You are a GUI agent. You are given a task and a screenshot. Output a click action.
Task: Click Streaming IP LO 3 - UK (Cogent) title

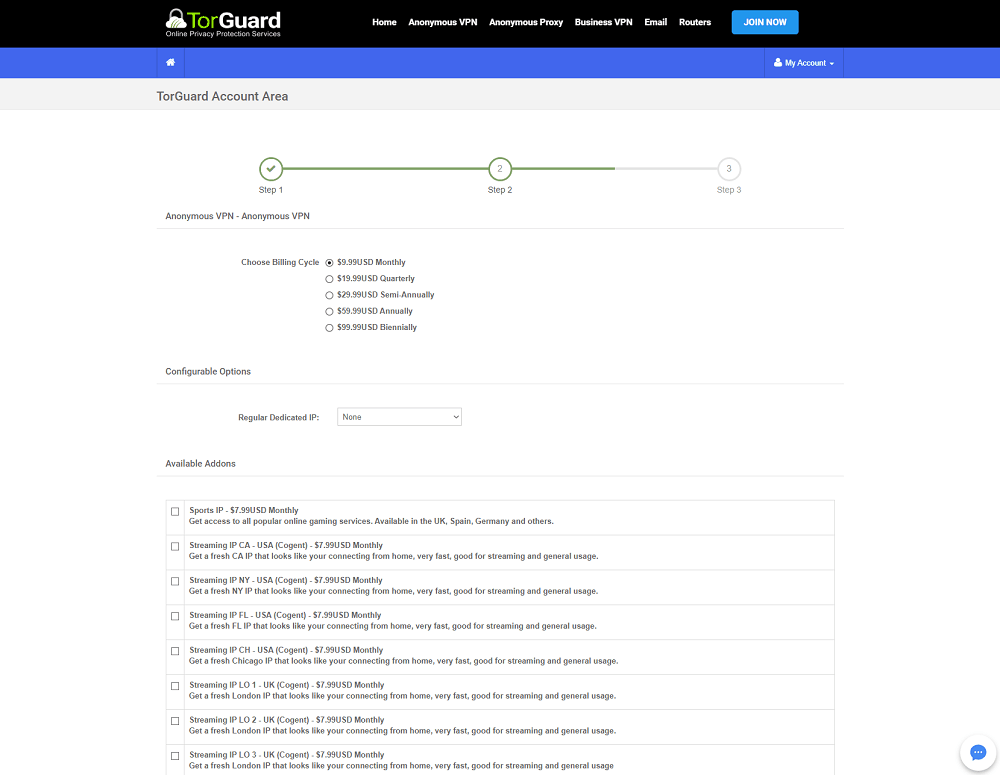pyautogui.click(x=286, y=755)
